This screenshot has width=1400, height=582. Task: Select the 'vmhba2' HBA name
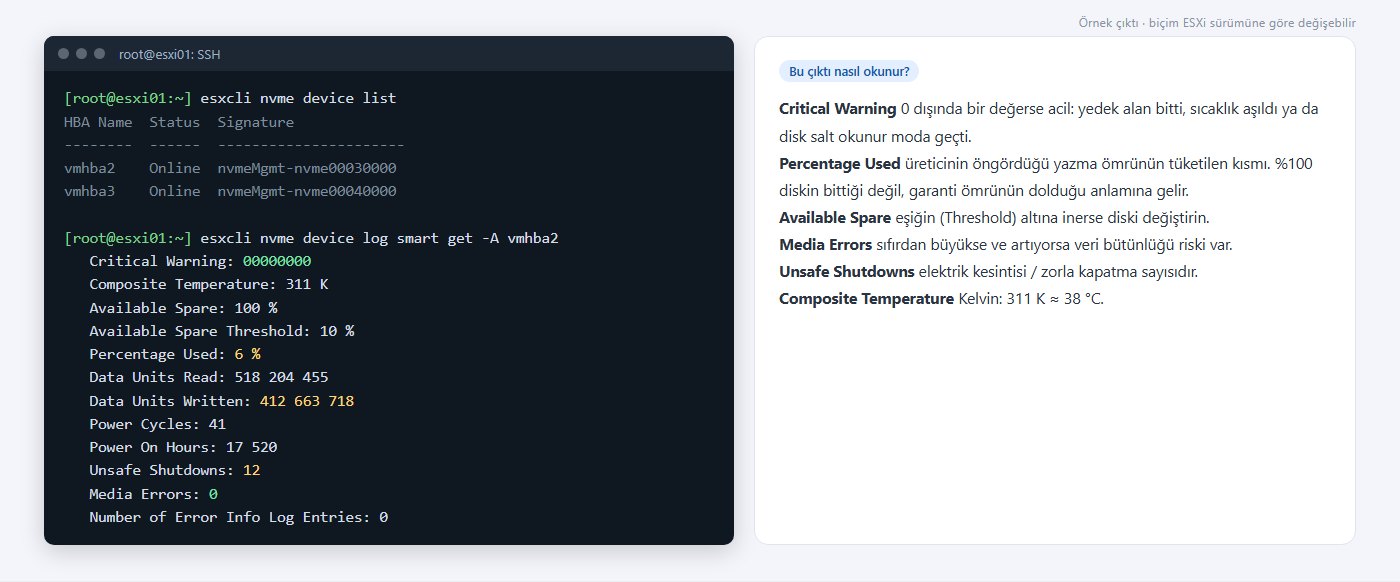pos(90,168)
